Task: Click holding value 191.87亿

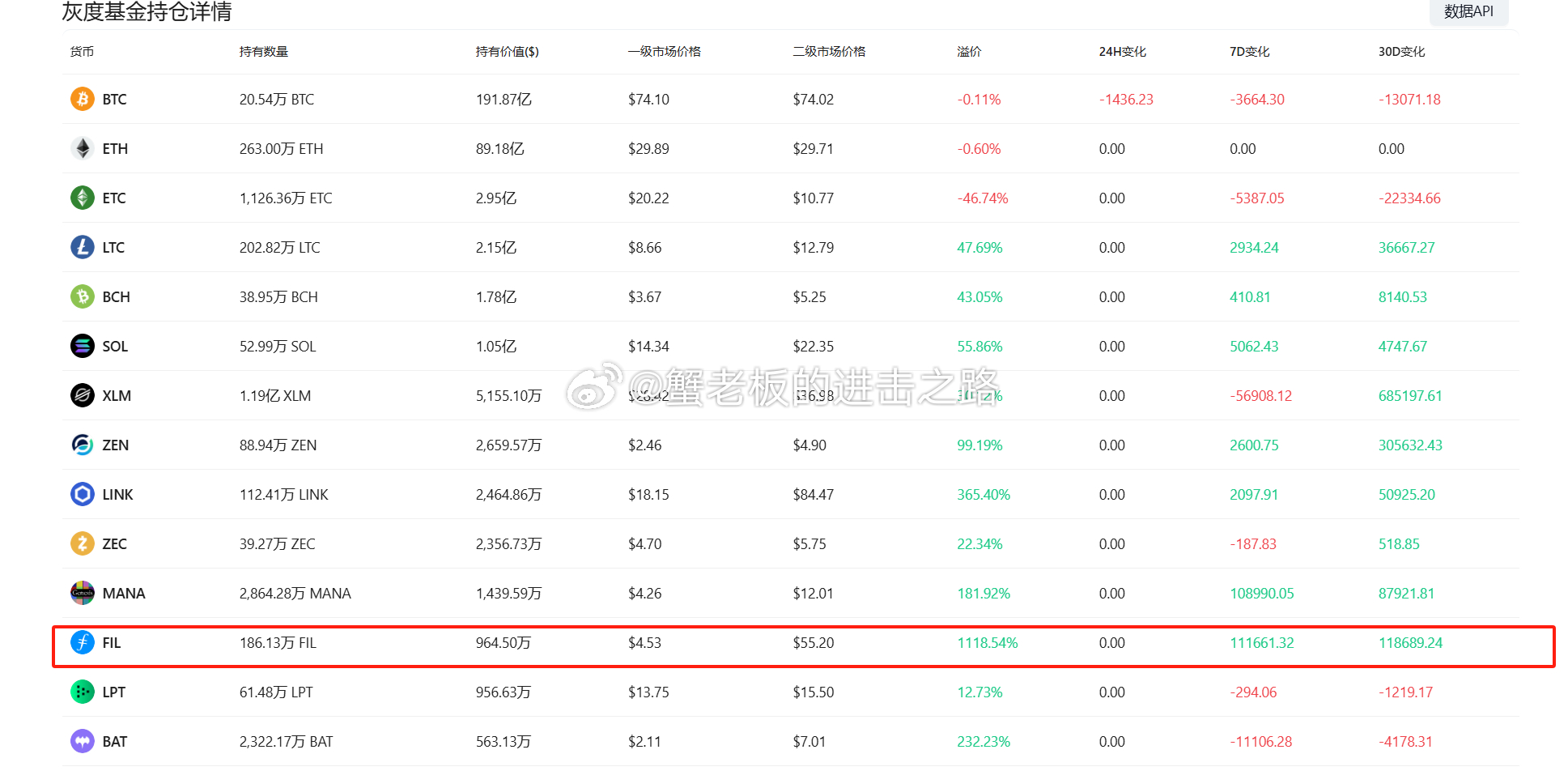Action: tap(504, 99)
